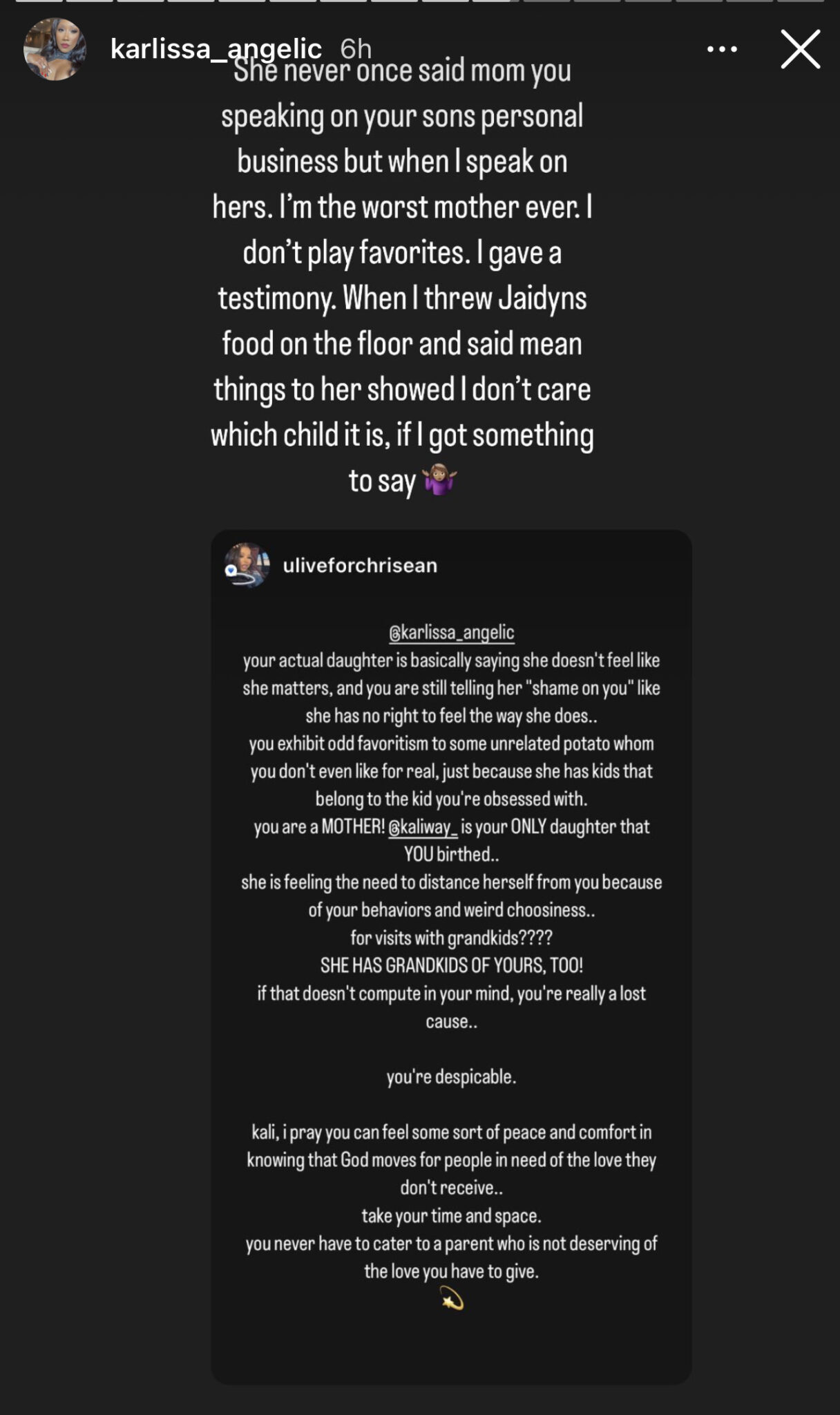Tap the "I'm the worst mother ever" line
This screenshot has height=1415, width=840.
click(402, 207)
